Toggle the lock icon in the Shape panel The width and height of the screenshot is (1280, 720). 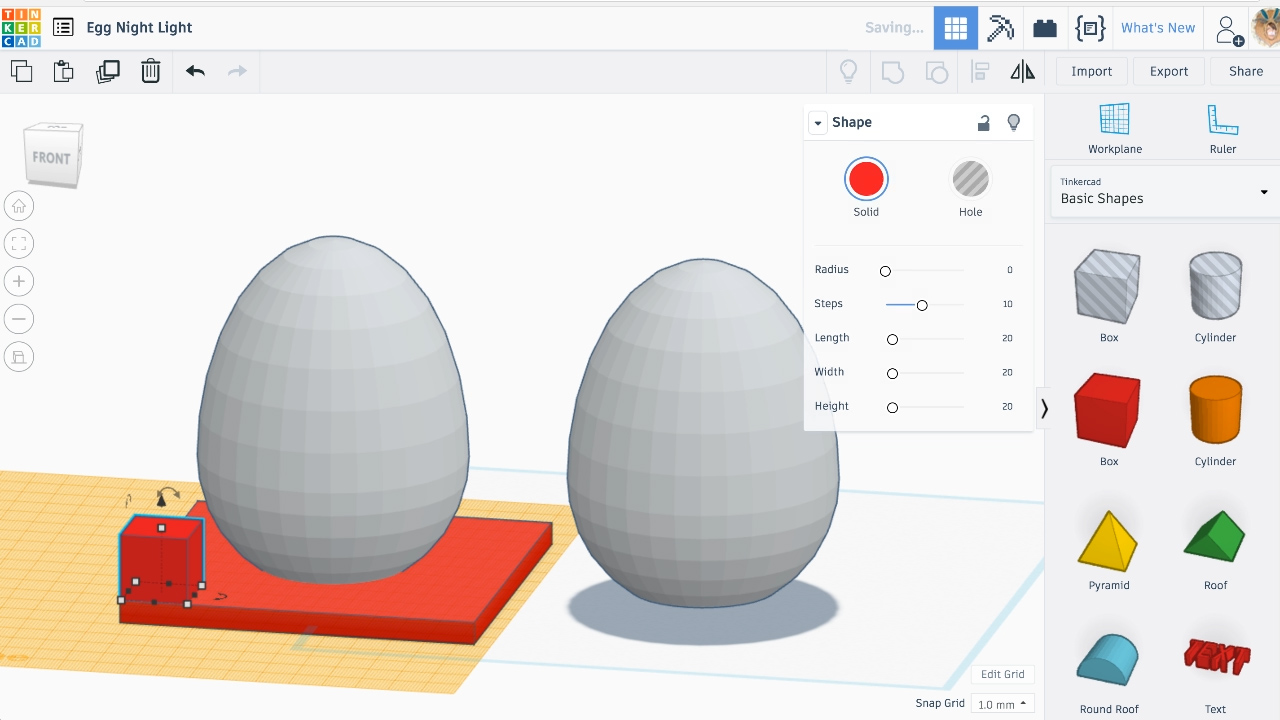[983, 122]
